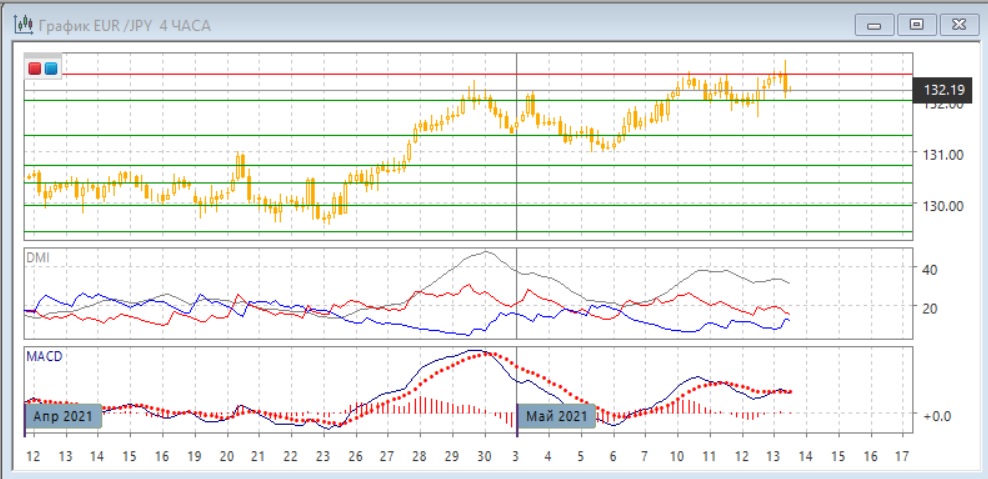Click the blue square icon on chart
Screen dimensions: 988x479
click(x=50, y=68)
